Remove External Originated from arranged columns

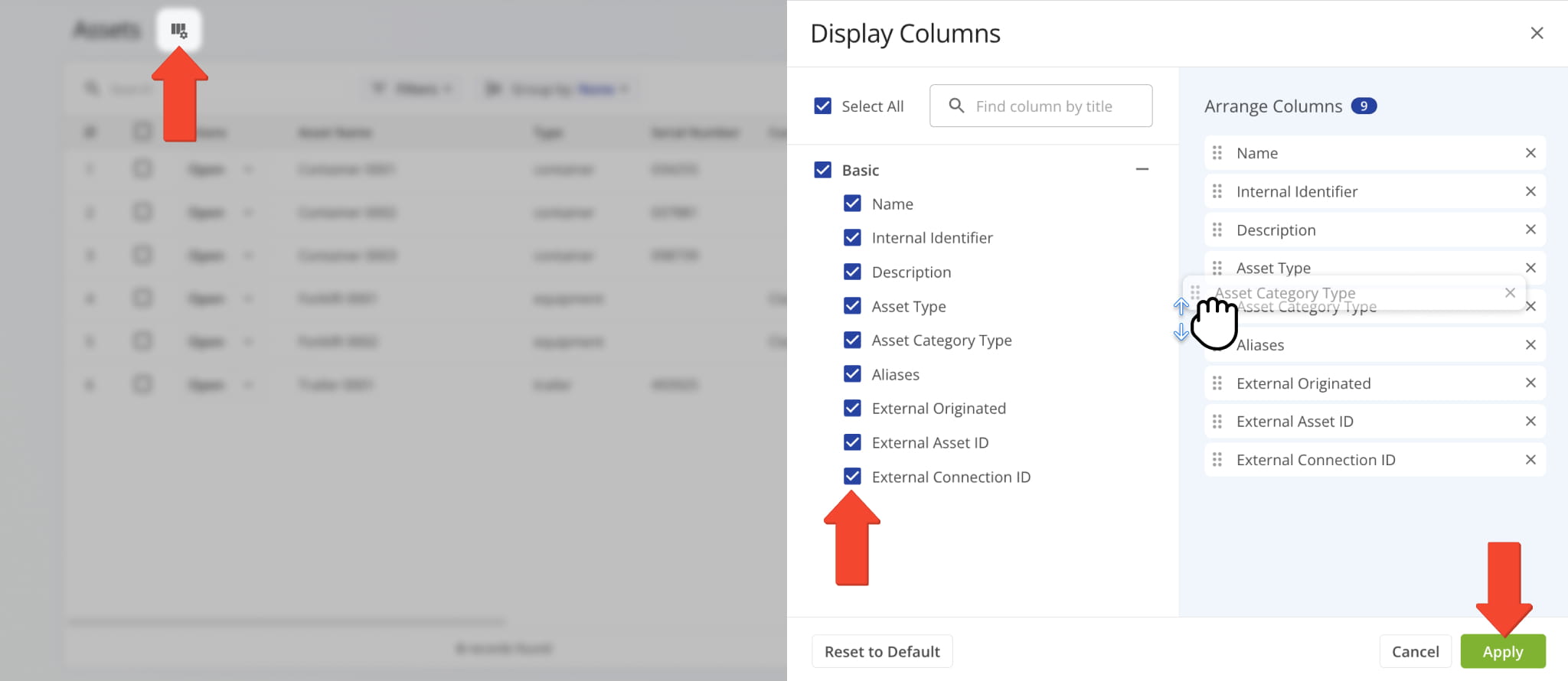coord(1530,383)
